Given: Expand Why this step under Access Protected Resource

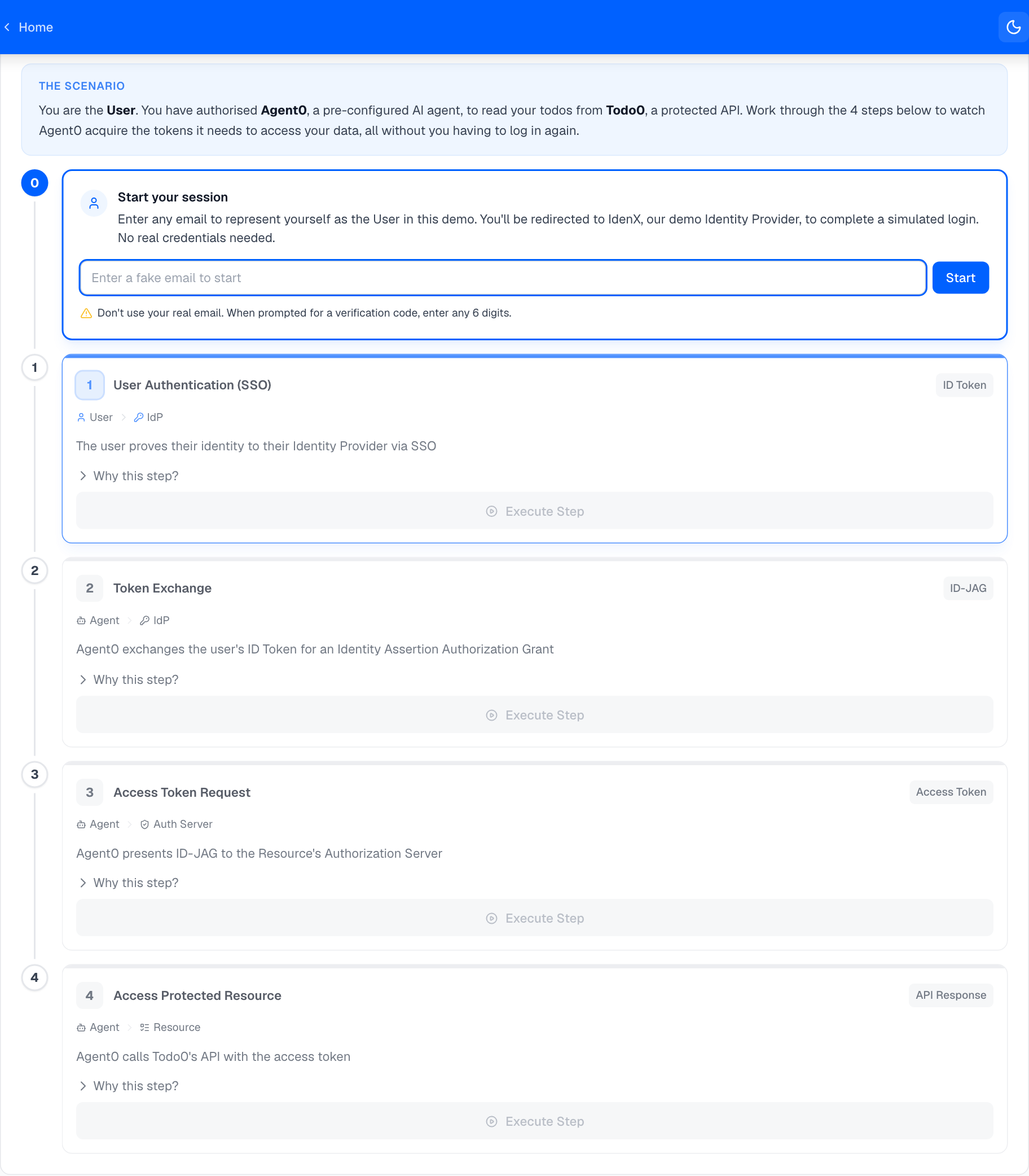Looking at the screenshot, I should coord(129,1085).
